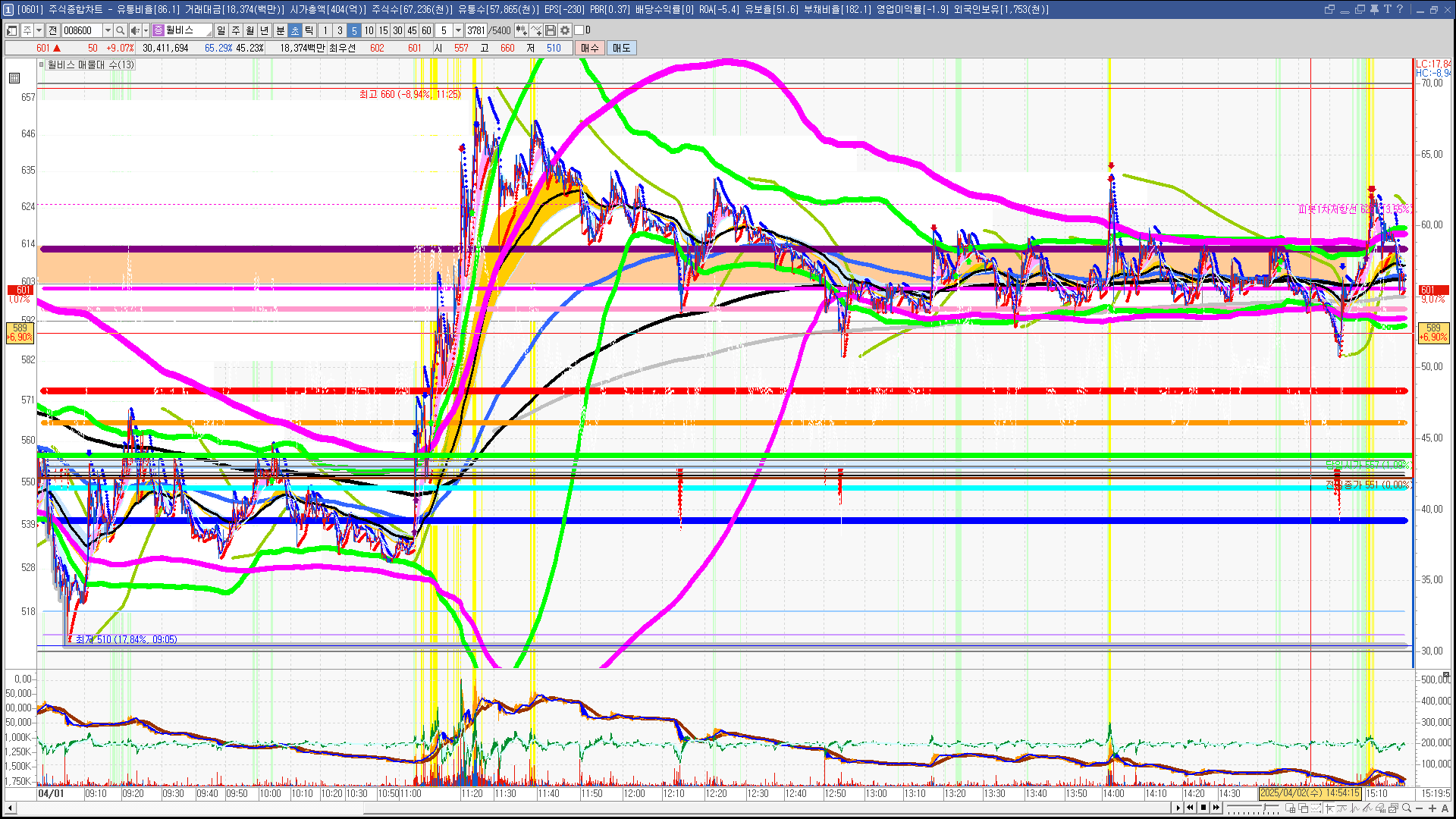Toggle the 초 (seconds) timeframe button
This screenshot has width=1456, height=819.
295,30
